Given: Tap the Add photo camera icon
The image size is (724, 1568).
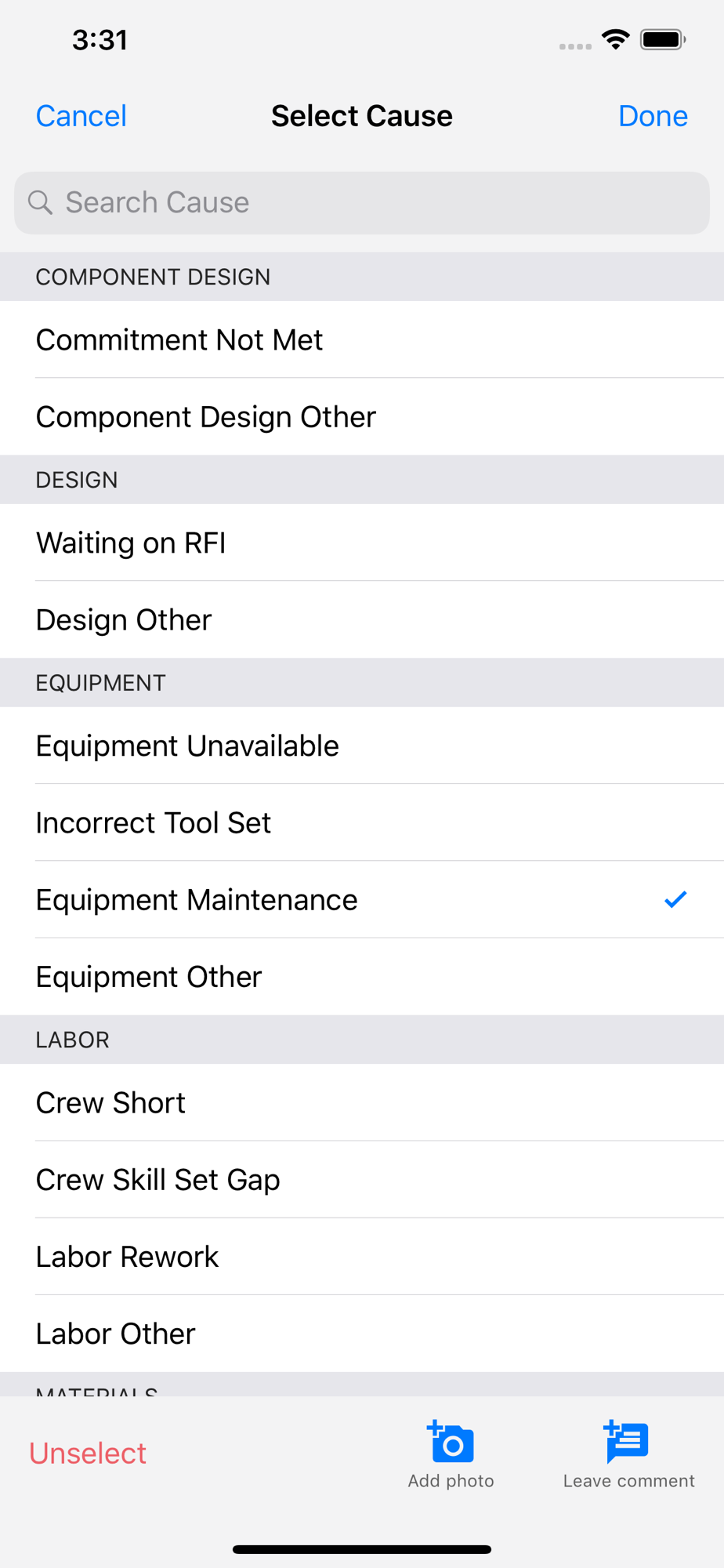Looking at the screenshot, I should [451, 1443].
